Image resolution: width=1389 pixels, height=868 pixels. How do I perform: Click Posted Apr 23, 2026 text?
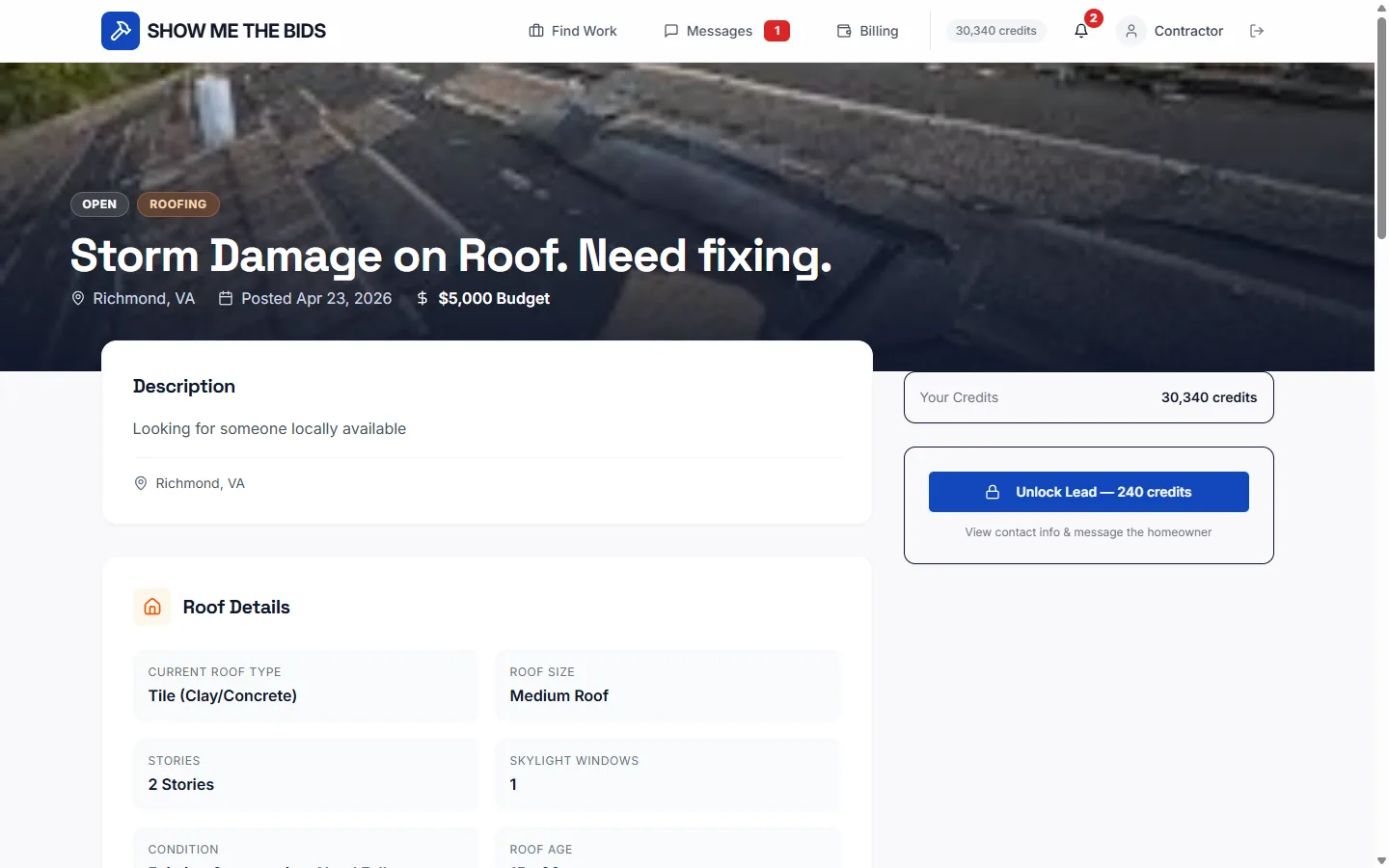coord(316,299)
